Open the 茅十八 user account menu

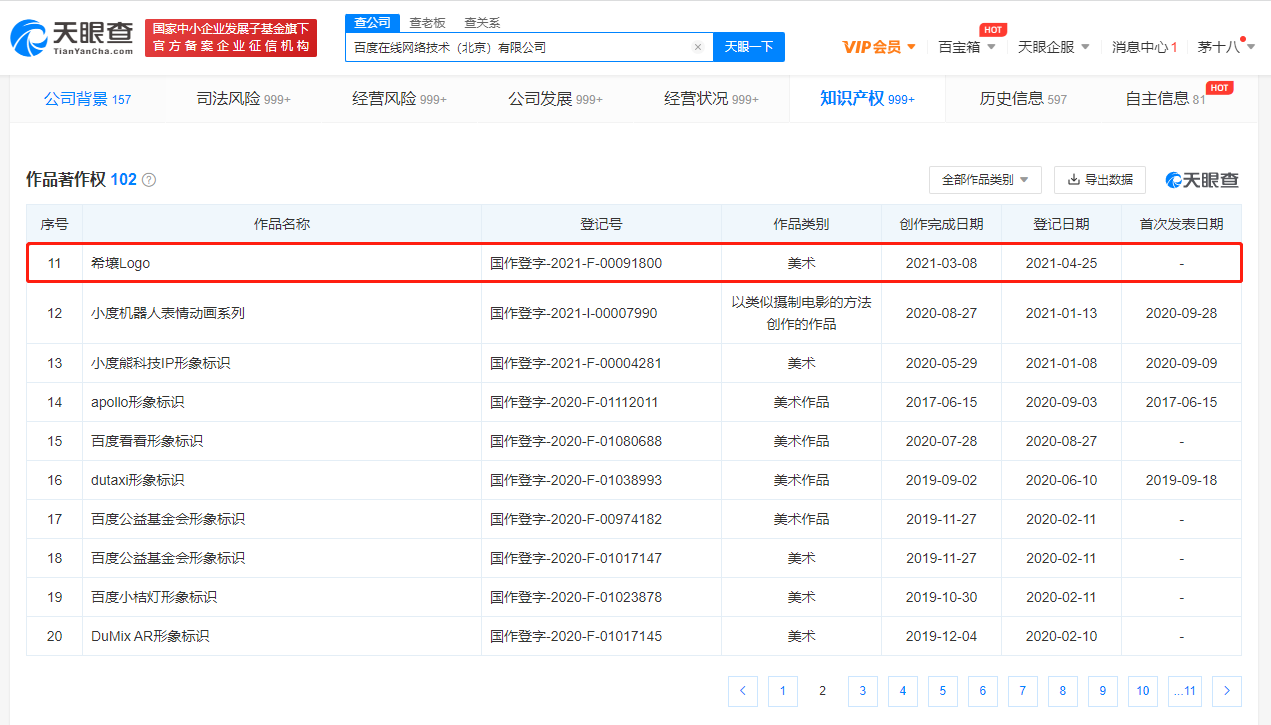pyautogui.click(x=1225, y=47)
